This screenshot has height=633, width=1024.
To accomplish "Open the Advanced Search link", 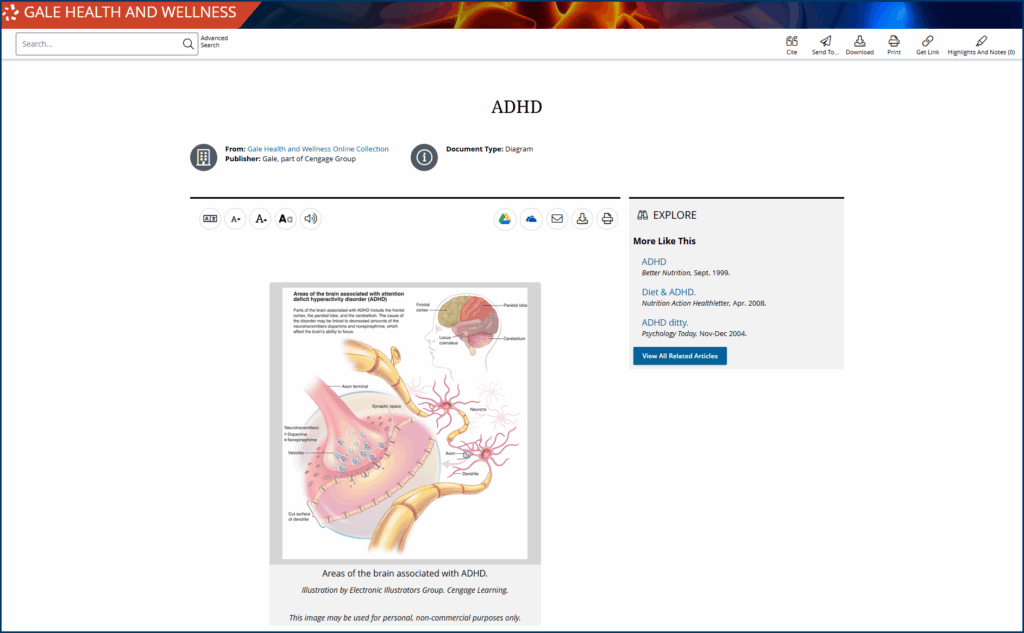I will pyautogui.click(x=214, y=42).
